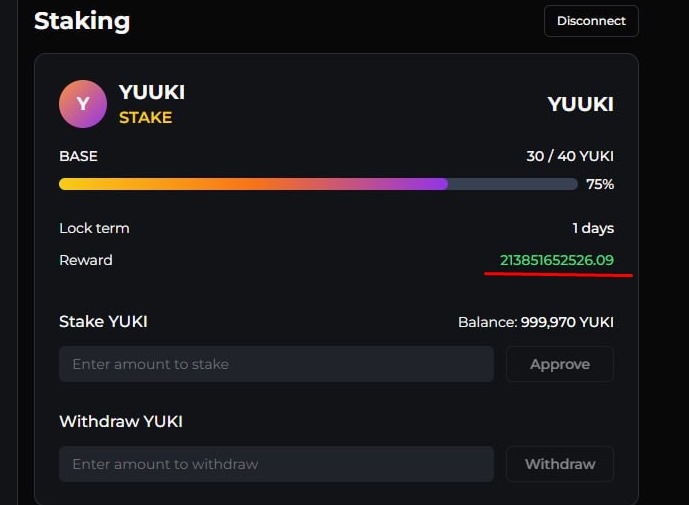This screenshot has width=689, height=505.
Task: Focus the 'Enter amount to stake' field
Action: click(276, 364)
